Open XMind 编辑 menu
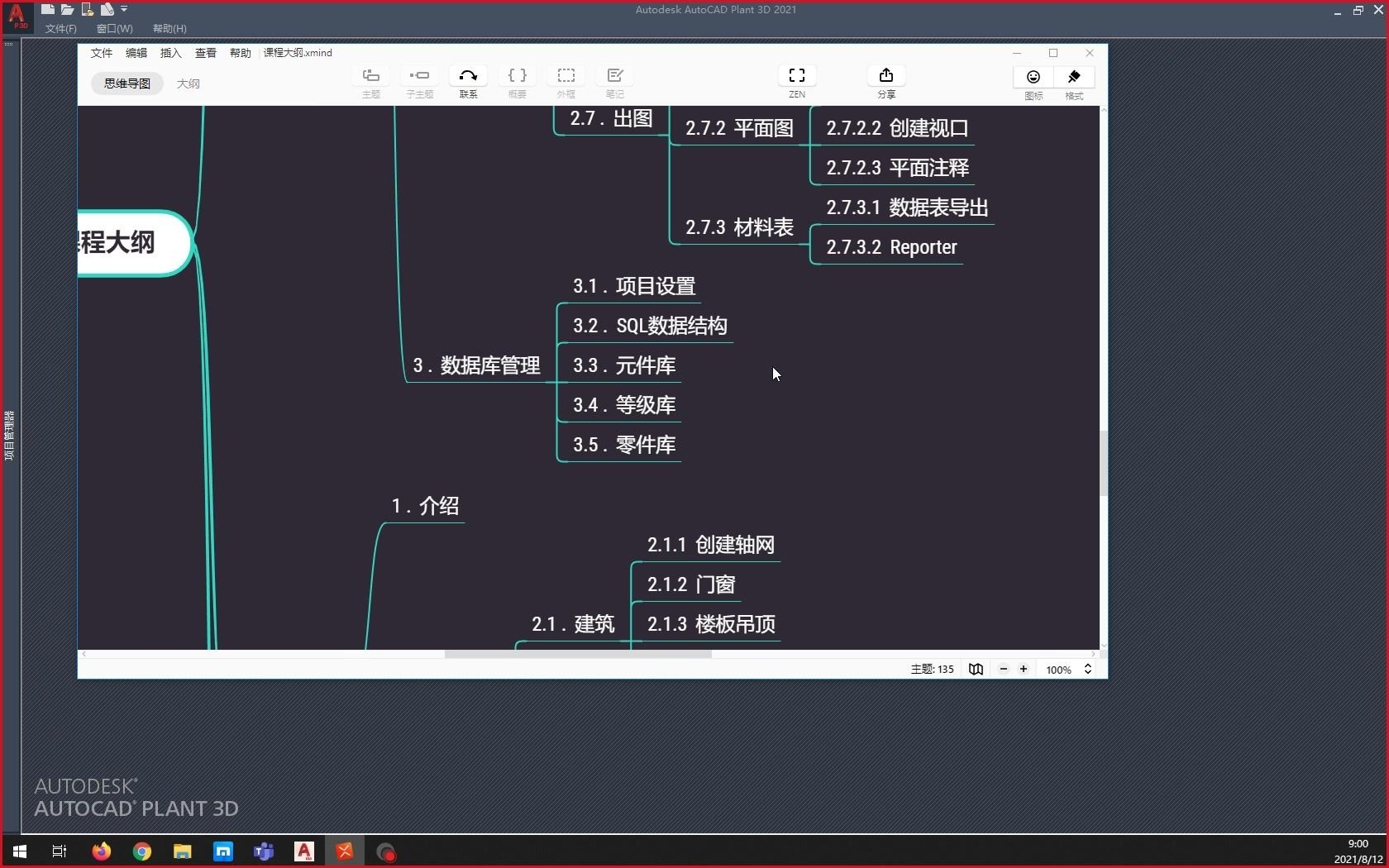The image size is (1389, 868). tap(136, 53)
